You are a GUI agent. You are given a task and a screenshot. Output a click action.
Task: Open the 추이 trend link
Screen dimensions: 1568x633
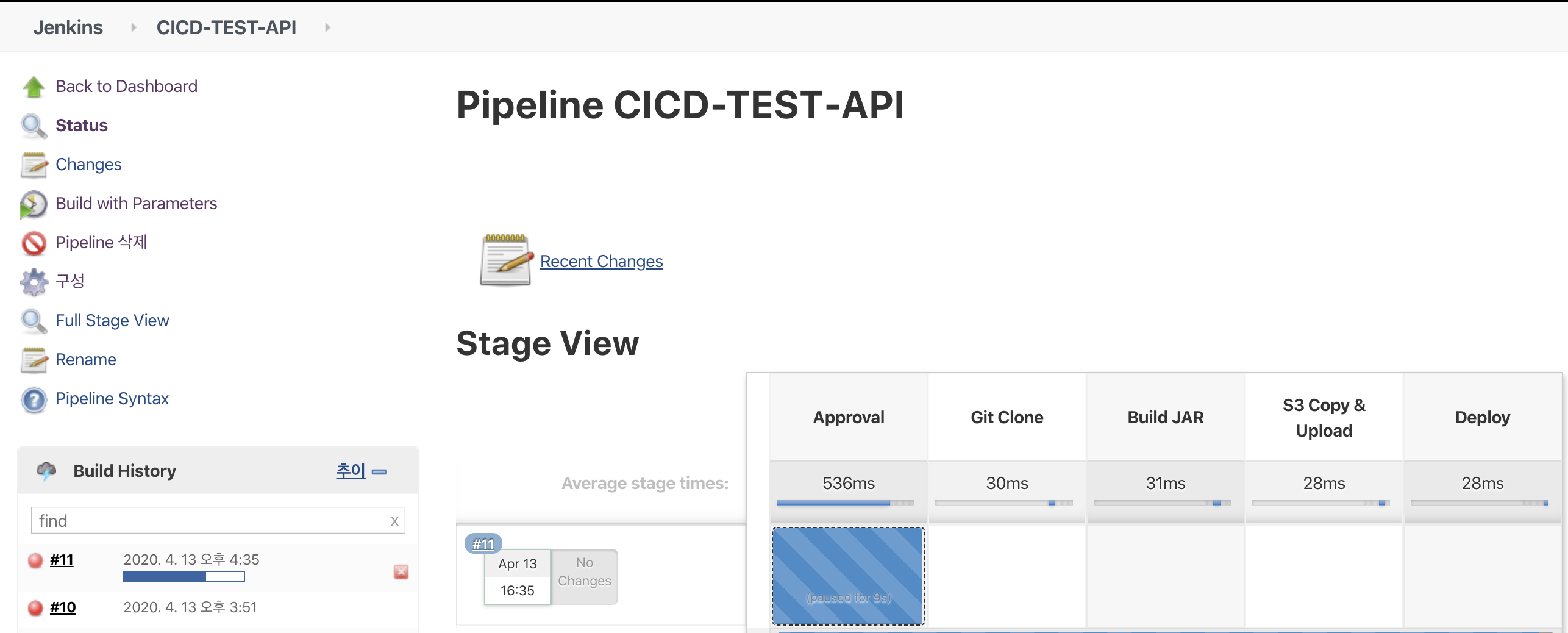coord(351,471)
